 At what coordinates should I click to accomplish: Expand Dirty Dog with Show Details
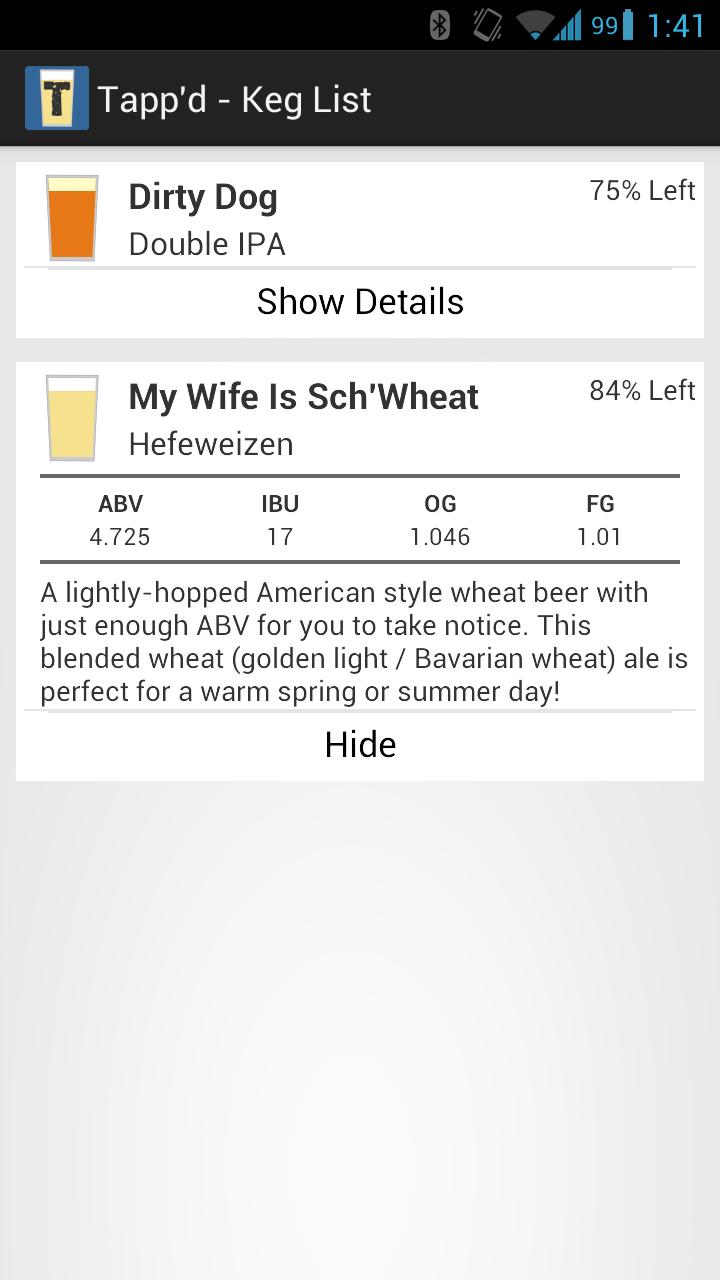click(360, 302)
